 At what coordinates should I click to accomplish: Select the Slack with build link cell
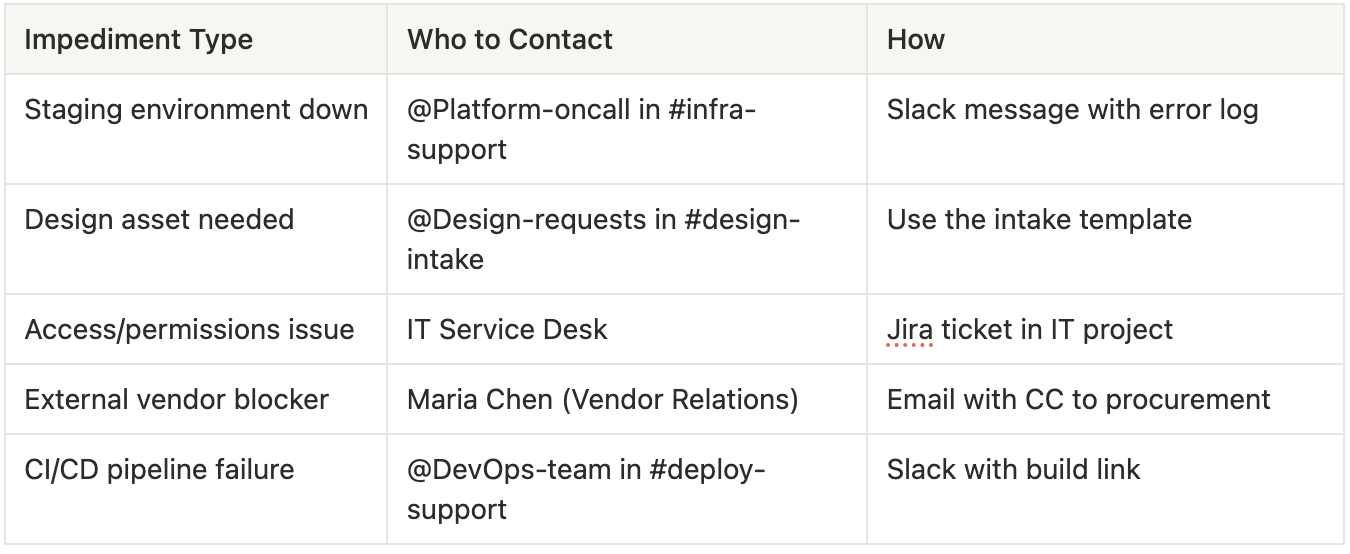click(x=1105, y=489)
